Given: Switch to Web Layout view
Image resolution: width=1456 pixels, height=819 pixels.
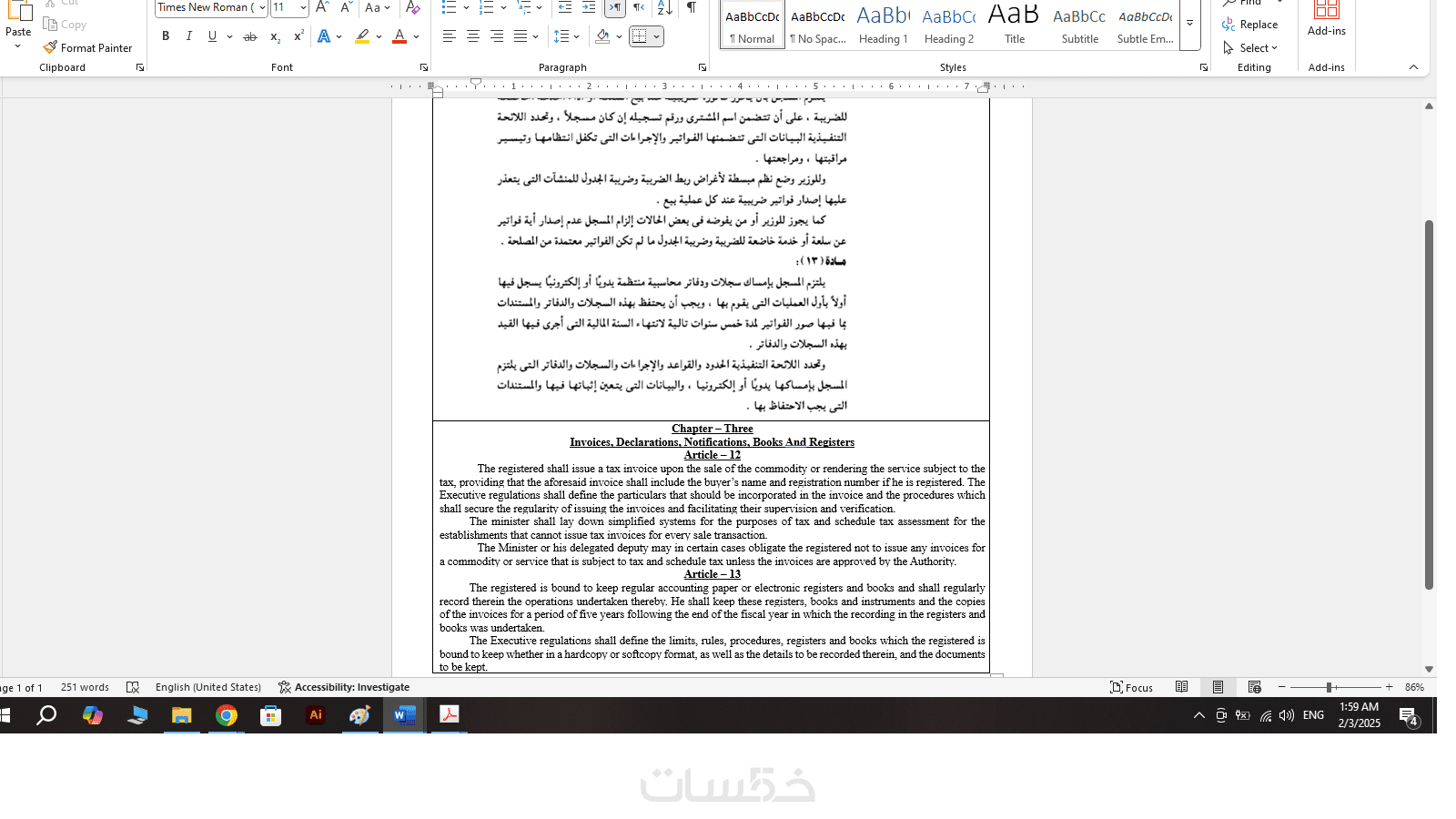Looking at the screenshot, I should click(1254, 688).
